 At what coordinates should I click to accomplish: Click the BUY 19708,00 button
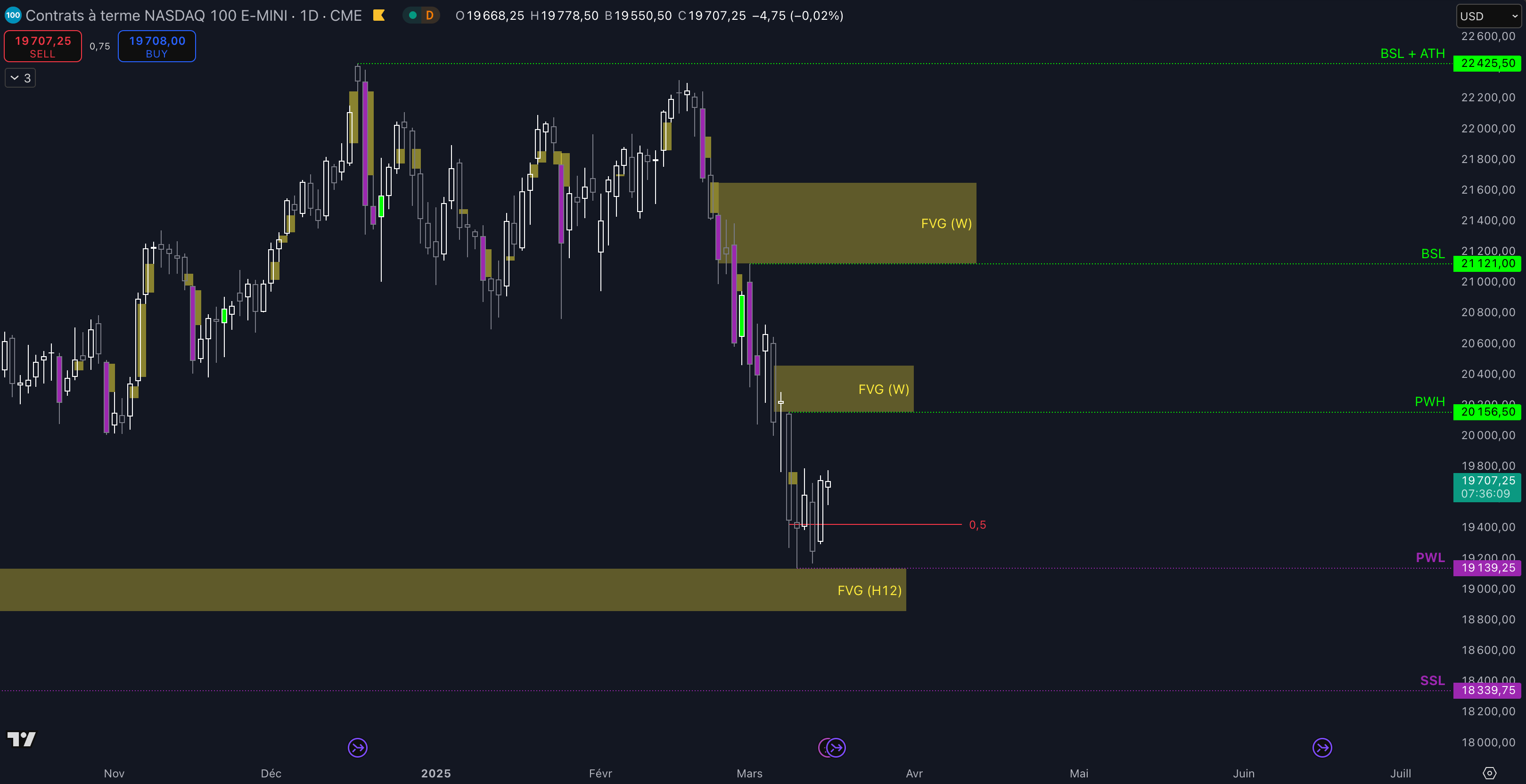tap(157, 46)
